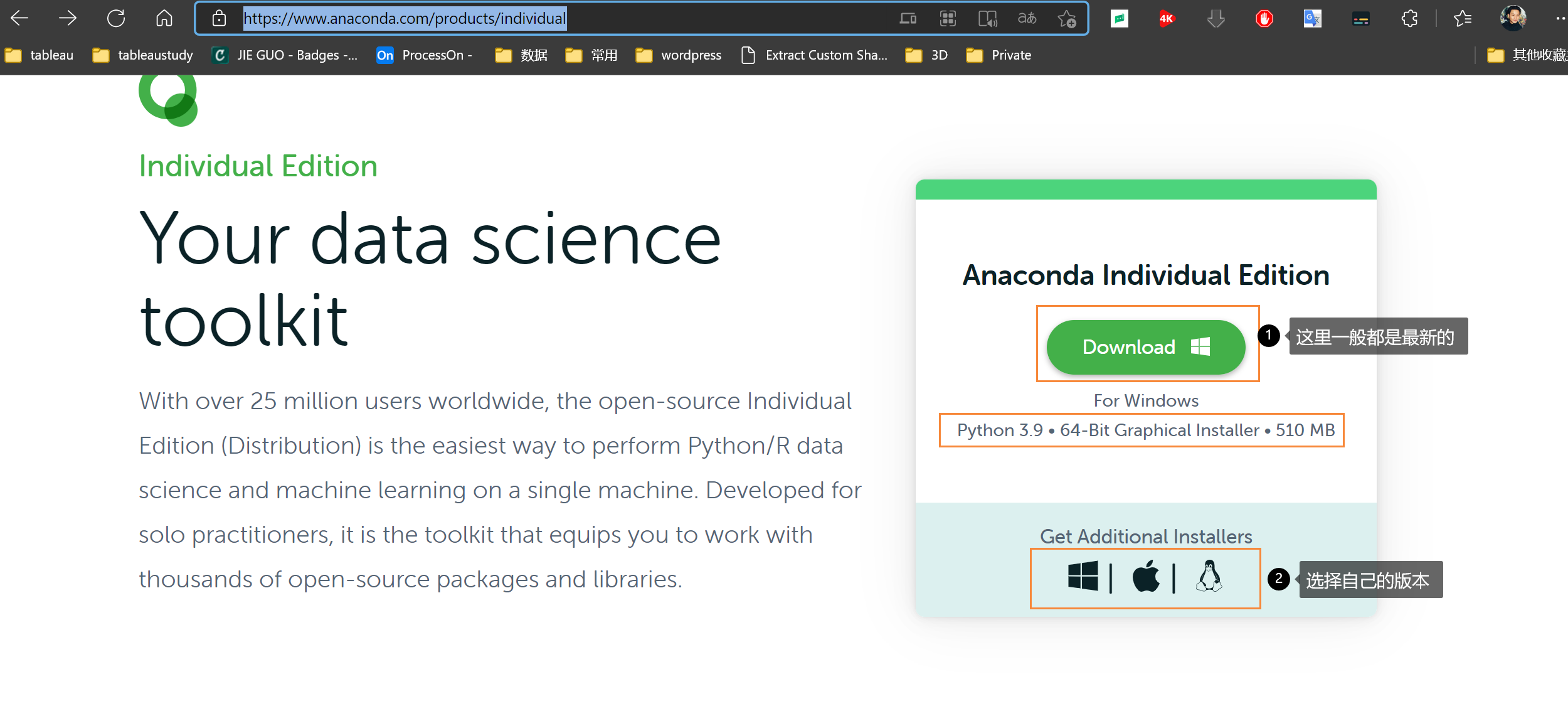Open the ProcessOn bookmark
The image size is (1568, 716).
425,55
